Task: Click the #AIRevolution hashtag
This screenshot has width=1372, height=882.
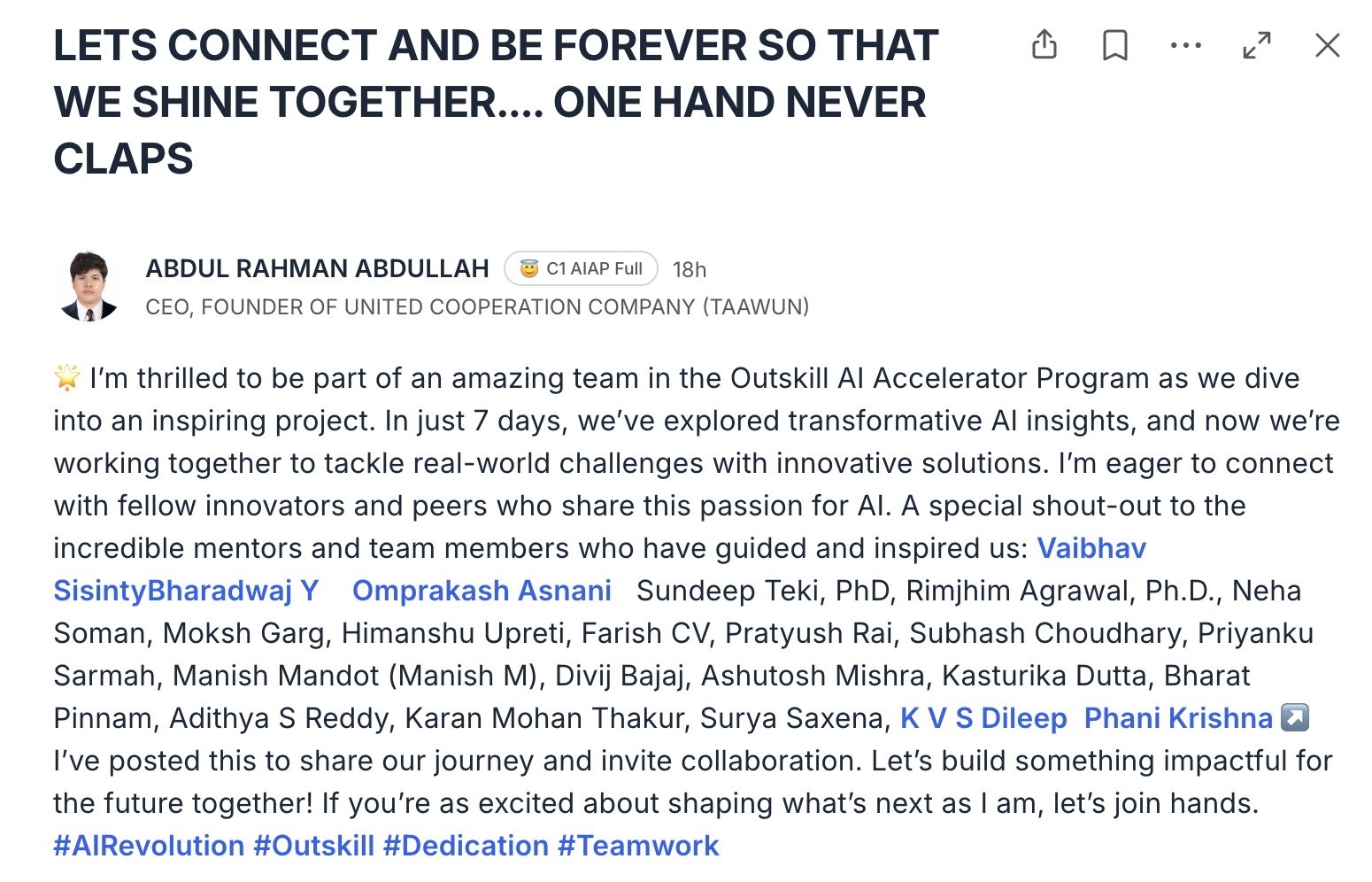Action: [x=149, y=846]
